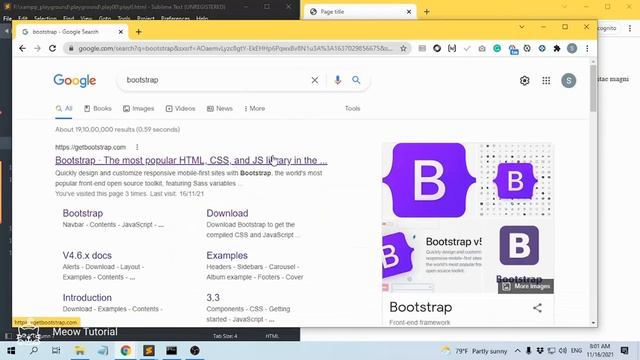Switch to the News results tab

pos(220,109)
